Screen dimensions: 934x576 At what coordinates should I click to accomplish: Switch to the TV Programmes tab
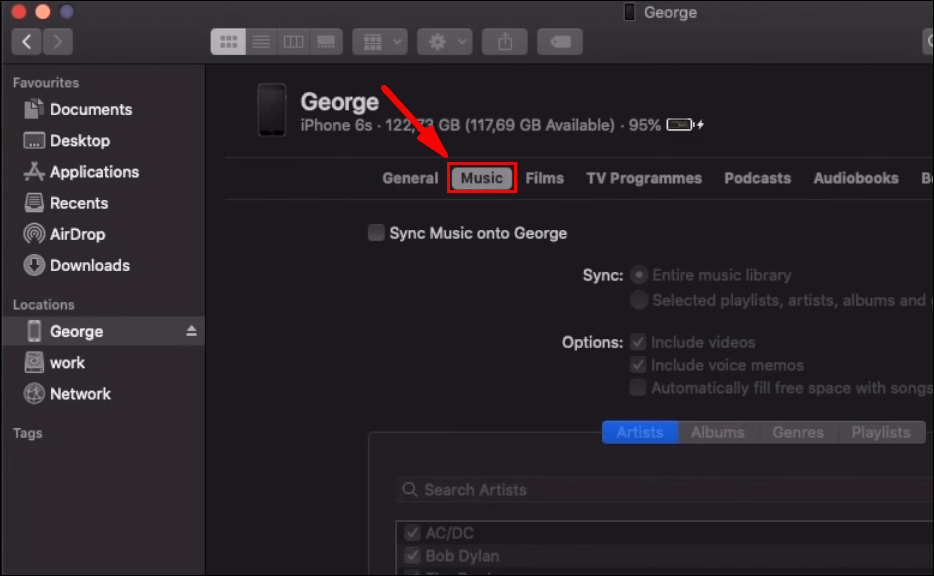pos(644,178)
